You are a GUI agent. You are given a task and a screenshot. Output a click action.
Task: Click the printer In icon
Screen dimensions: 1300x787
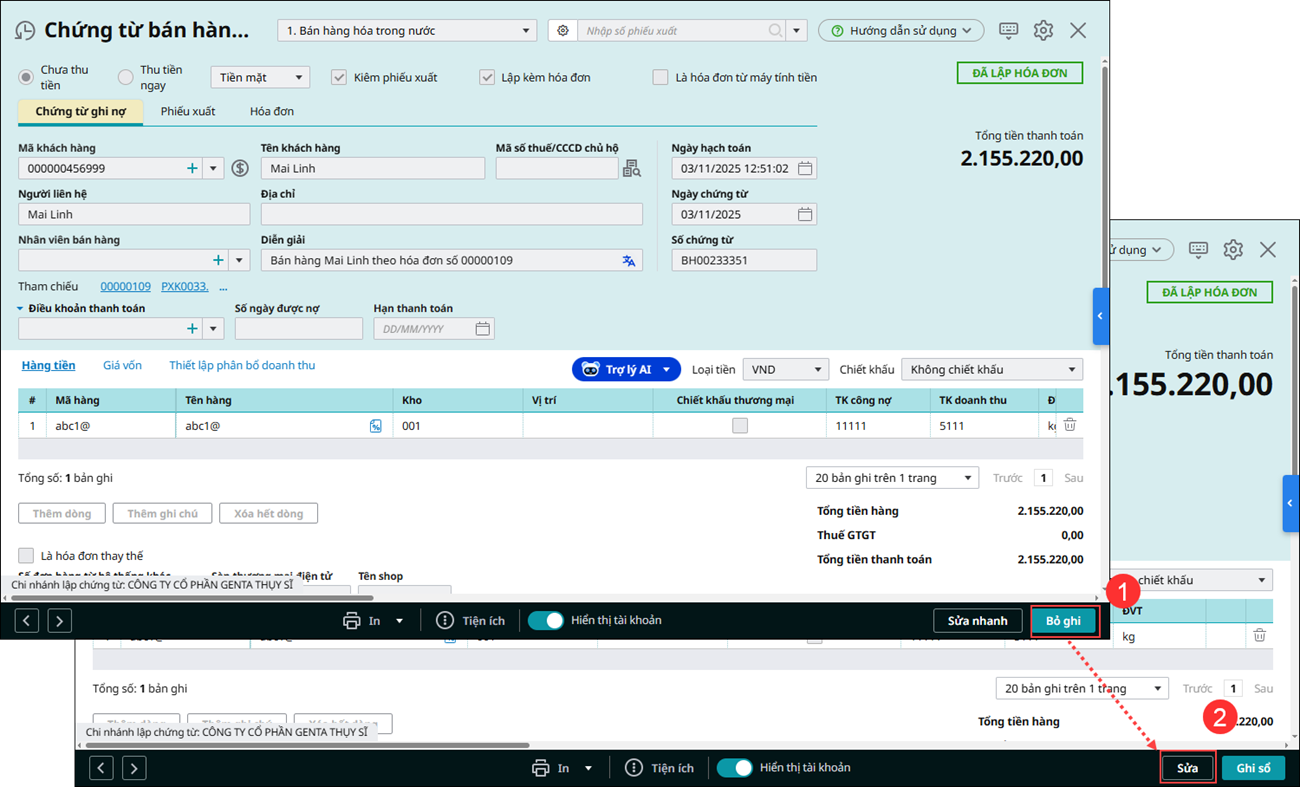coord(352,621)
